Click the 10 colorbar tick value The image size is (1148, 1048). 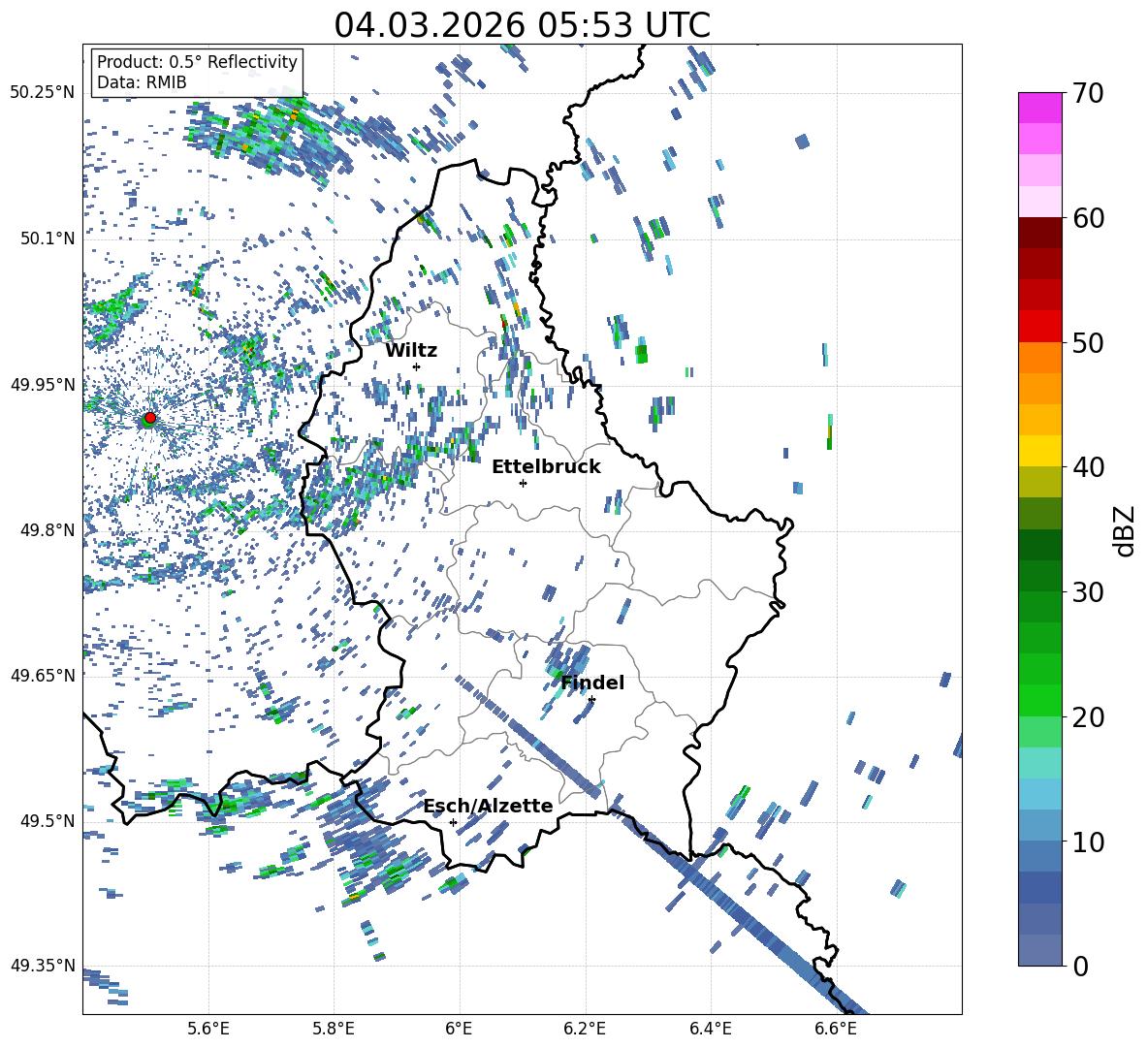pos(1087,842)
